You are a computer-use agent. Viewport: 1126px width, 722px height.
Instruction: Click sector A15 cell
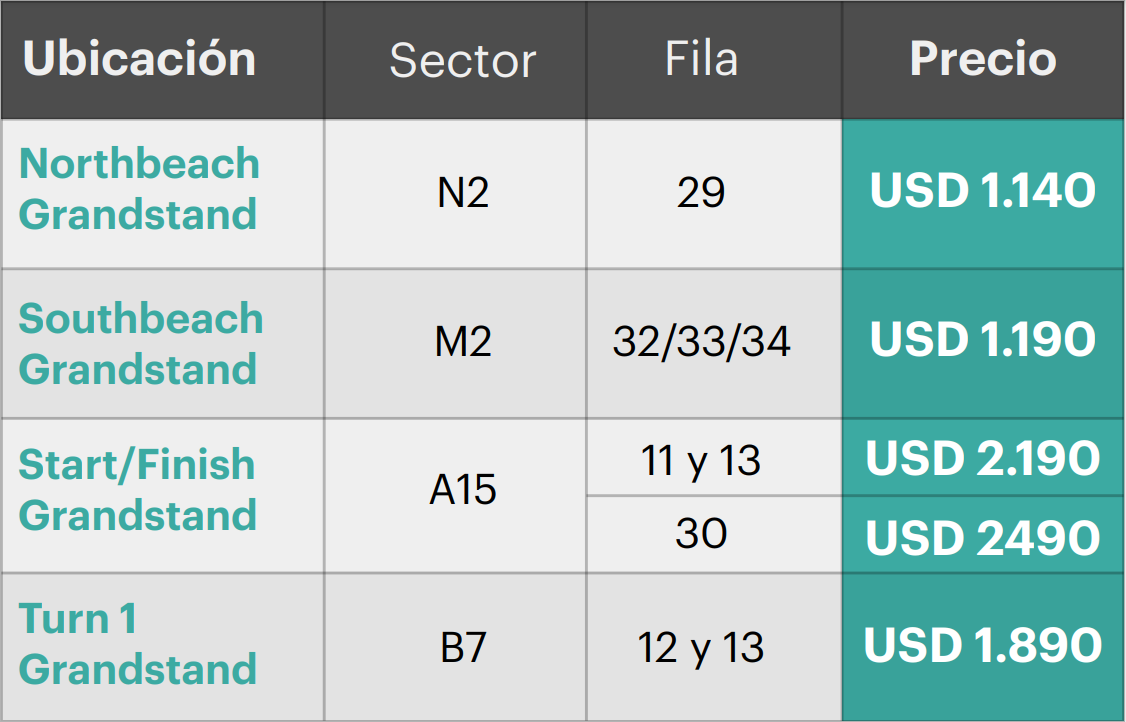[455, 496]
